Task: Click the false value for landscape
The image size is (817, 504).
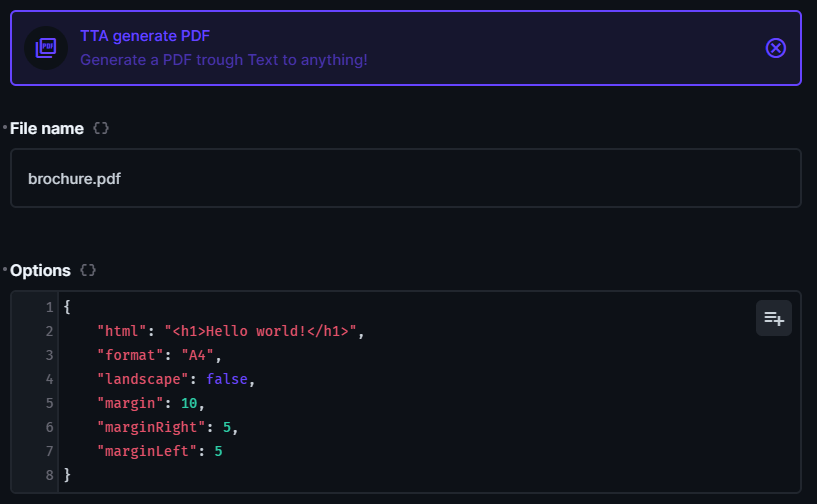Action: coord(227,379)
